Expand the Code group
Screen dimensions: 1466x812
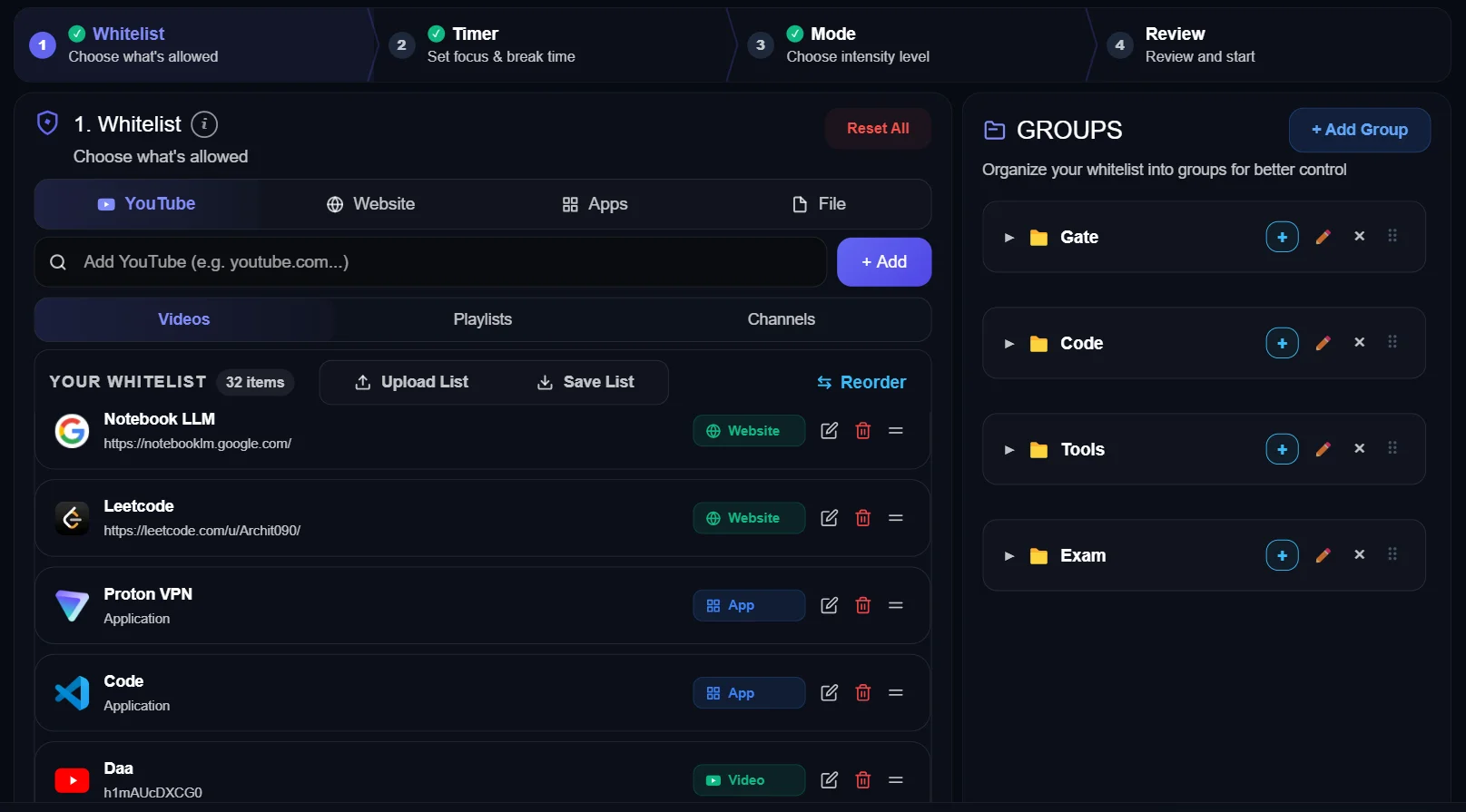point(1008,344)
